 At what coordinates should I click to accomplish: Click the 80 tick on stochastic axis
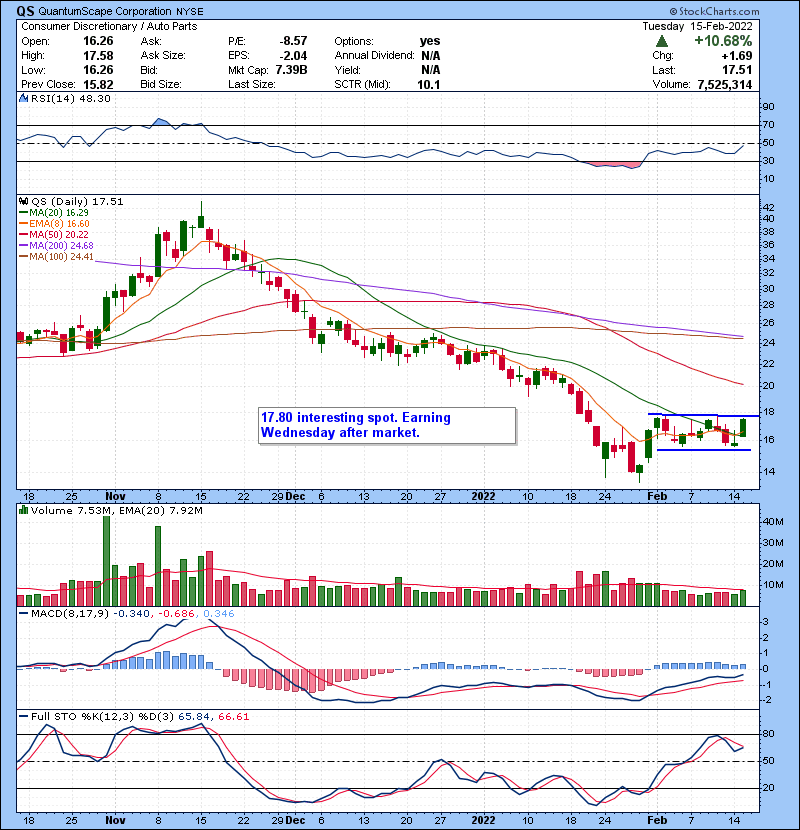pos(768,734)
